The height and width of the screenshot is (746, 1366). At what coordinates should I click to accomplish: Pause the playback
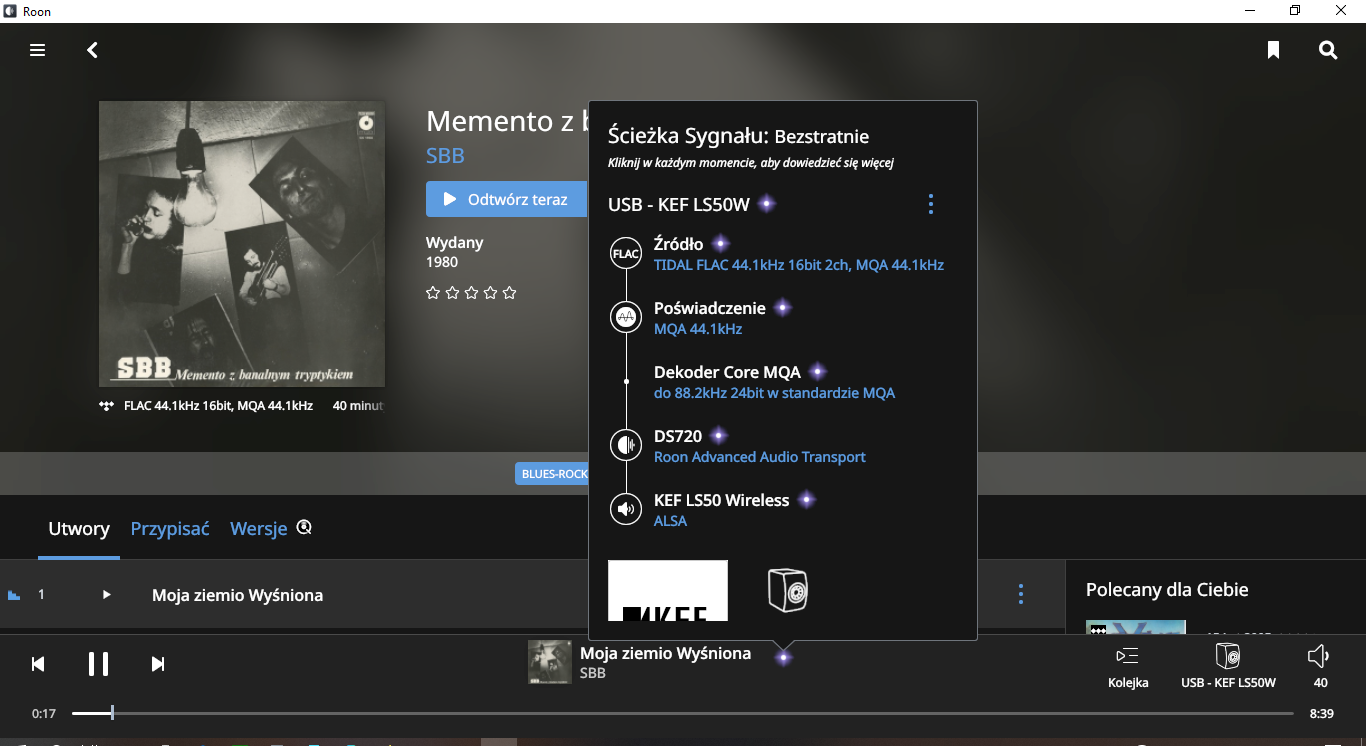click(x=98, y=664)
